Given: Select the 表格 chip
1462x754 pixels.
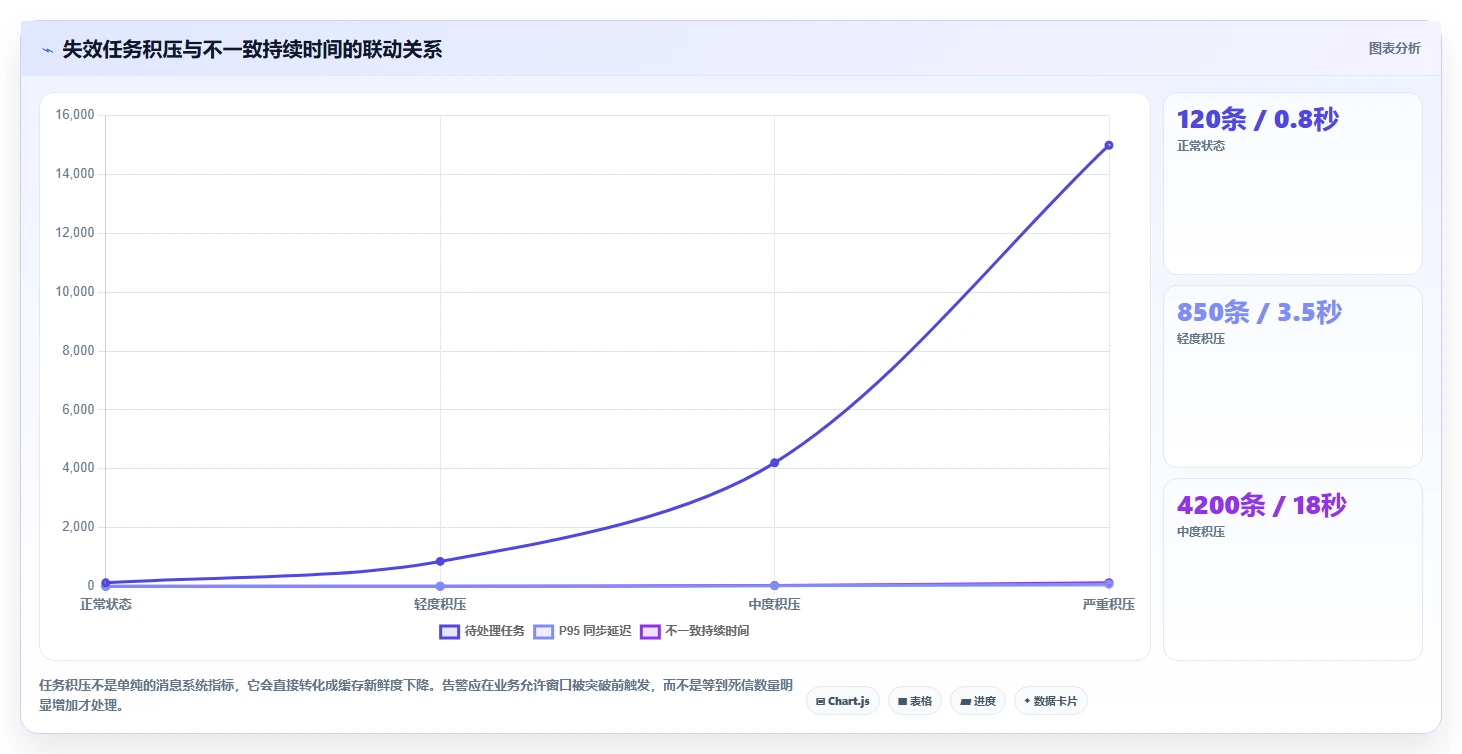Looking at the screenshot, I should tap(915, 701).
